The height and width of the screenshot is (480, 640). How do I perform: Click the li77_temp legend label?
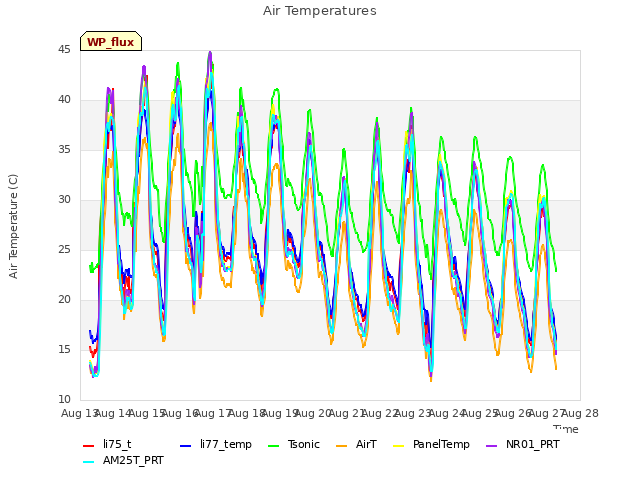pyautogui.click(x=226, y=444)
